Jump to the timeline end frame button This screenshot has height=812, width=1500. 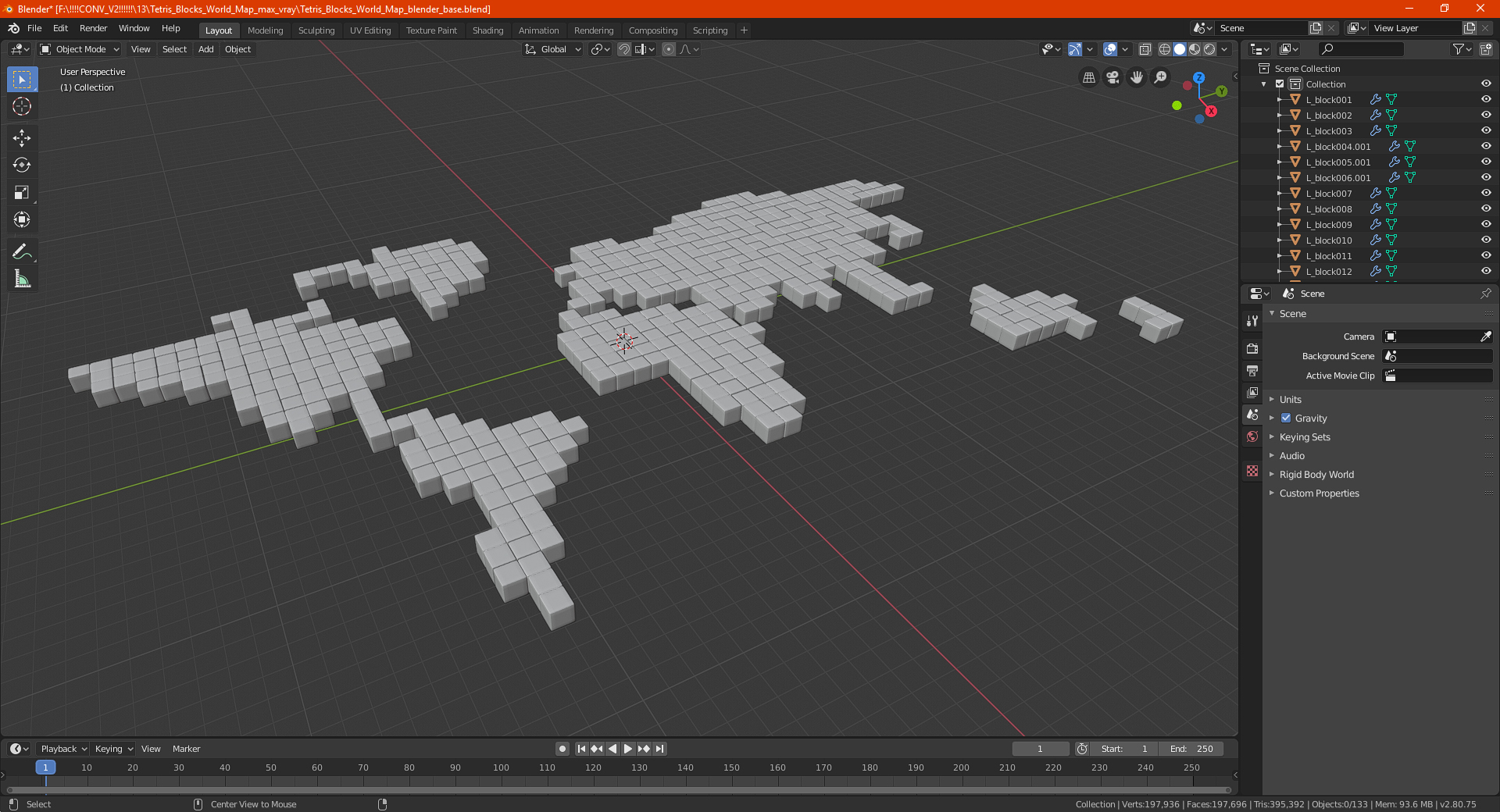click(x=659, y=749)
